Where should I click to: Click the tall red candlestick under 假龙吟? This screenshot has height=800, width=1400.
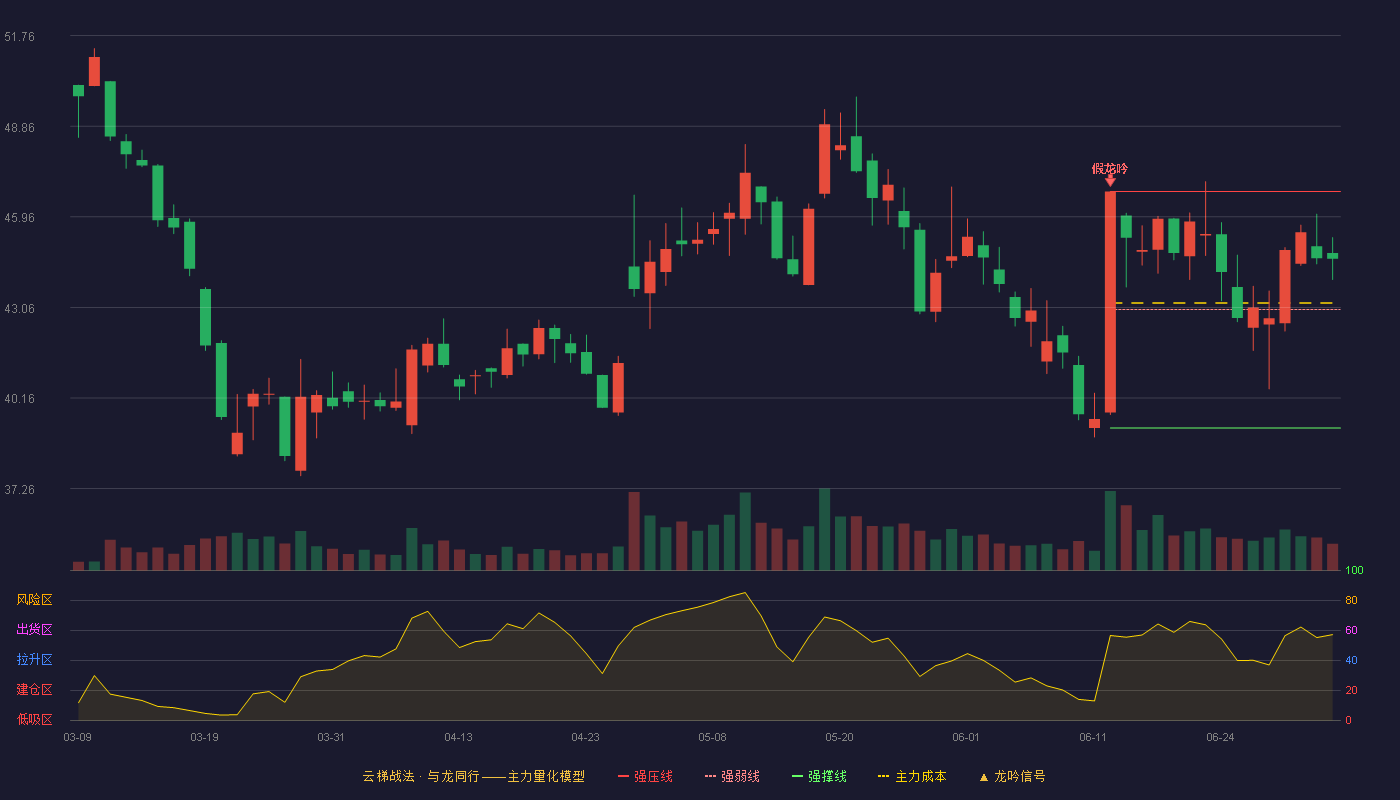(1110, 302)
